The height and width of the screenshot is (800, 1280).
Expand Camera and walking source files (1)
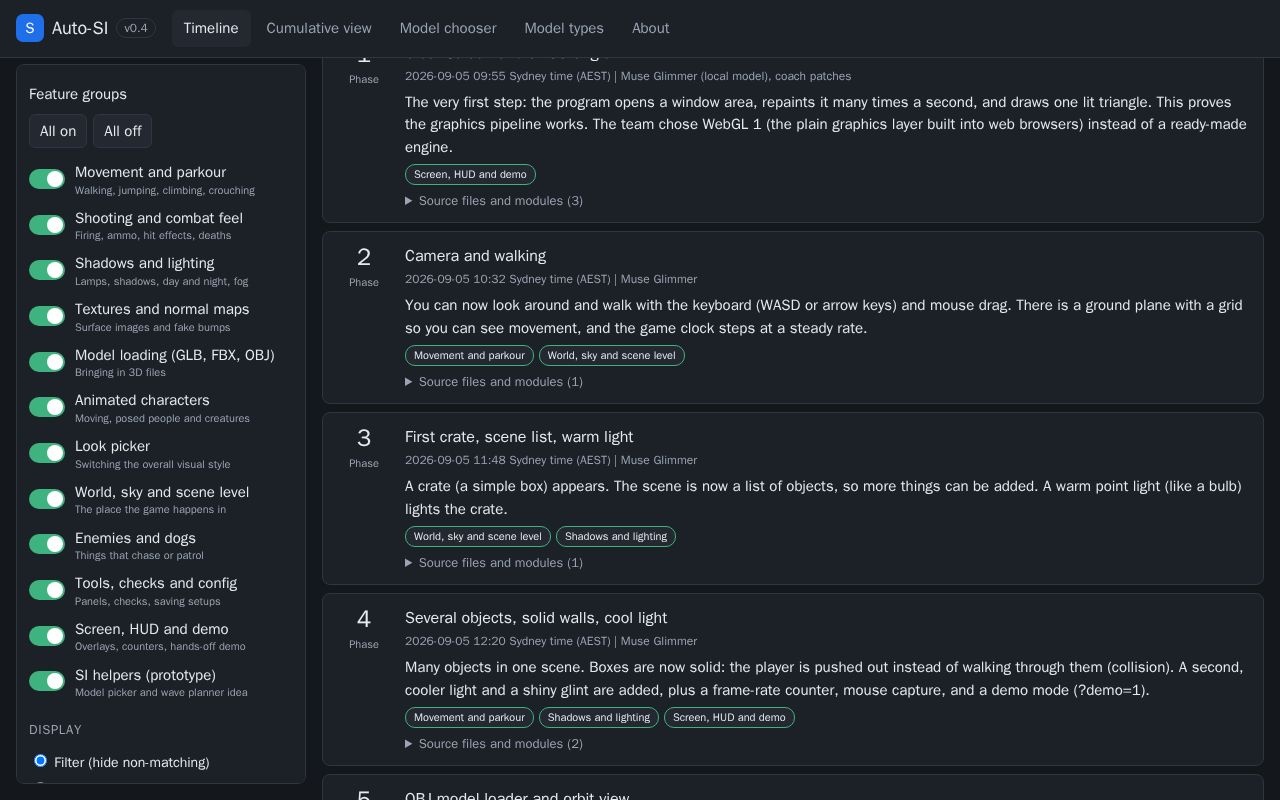[494, 382]
